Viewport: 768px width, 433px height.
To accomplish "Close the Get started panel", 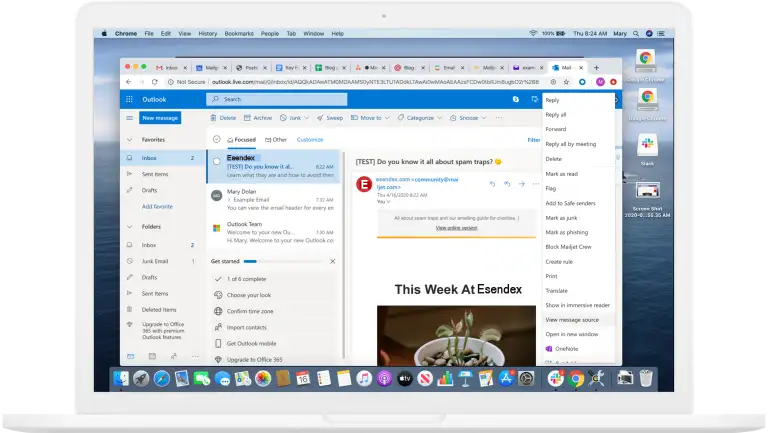I will 333,262.
